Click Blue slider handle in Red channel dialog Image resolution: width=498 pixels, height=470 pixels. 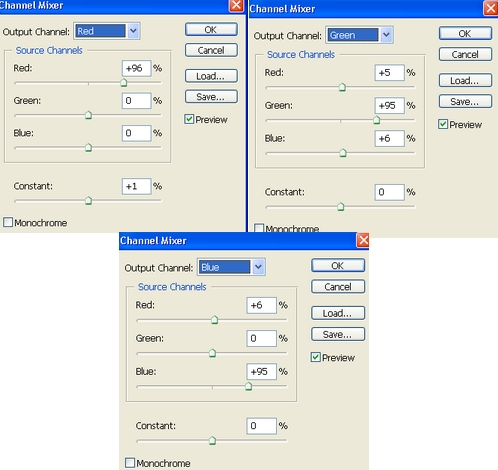click(x=88, y=147)
